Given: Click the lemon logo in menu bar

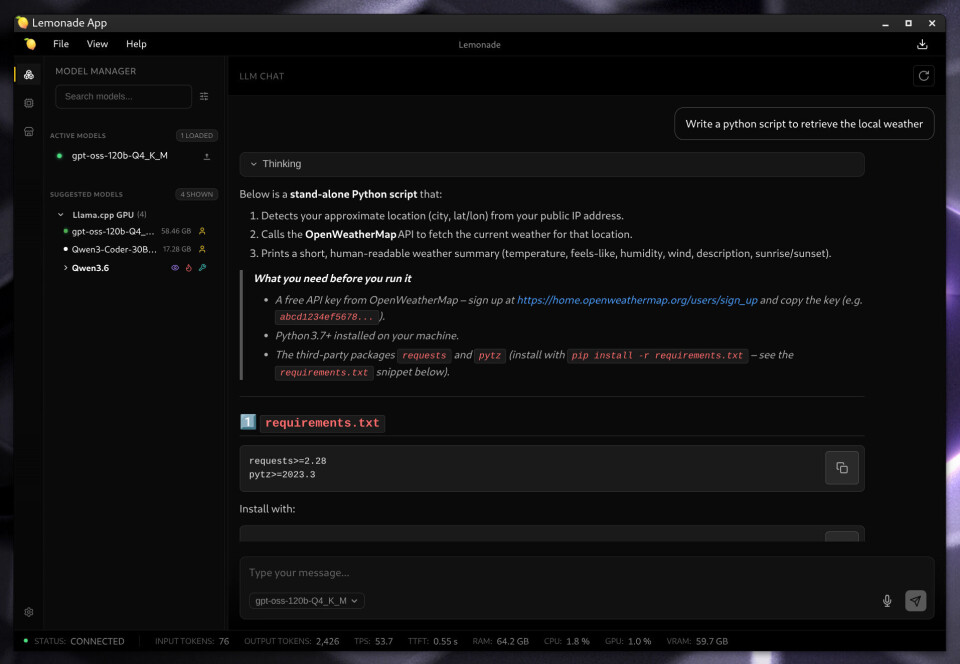Looking at the screenshot, I should coord(30,44).
